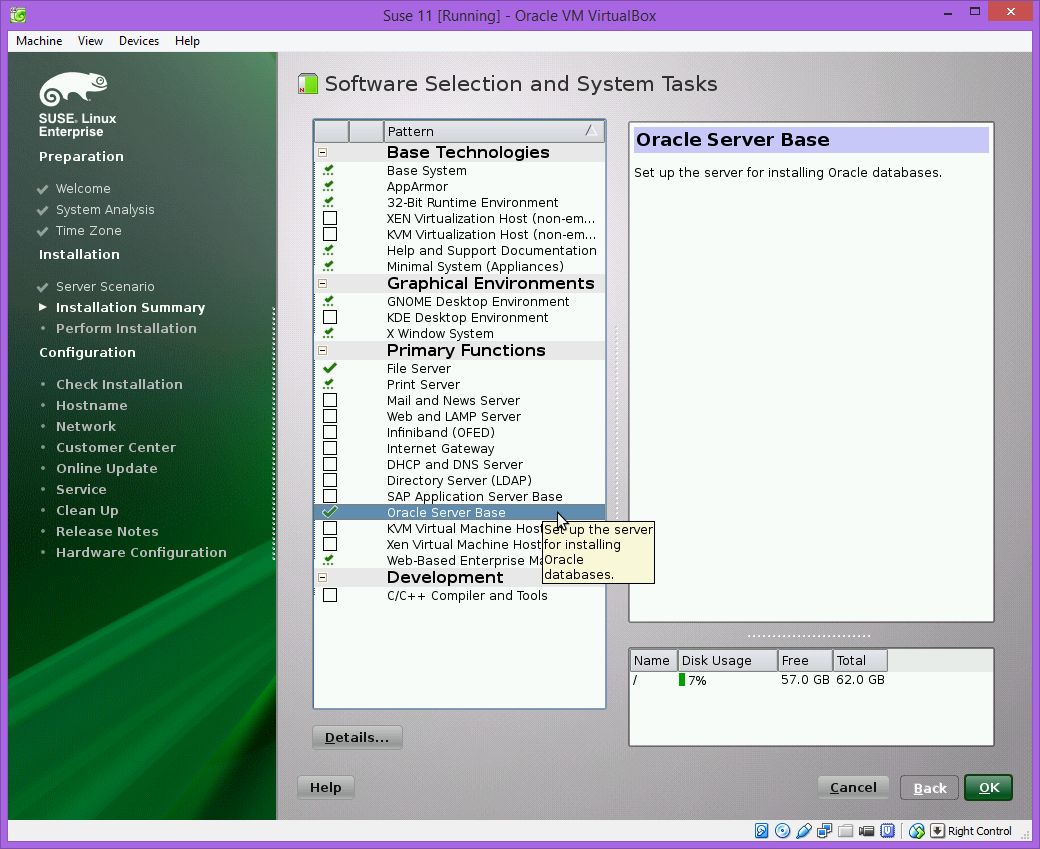Open the shared folders status icon
Image resolution: width=1040 pixels, height=849 pixels.
(845, 830)
